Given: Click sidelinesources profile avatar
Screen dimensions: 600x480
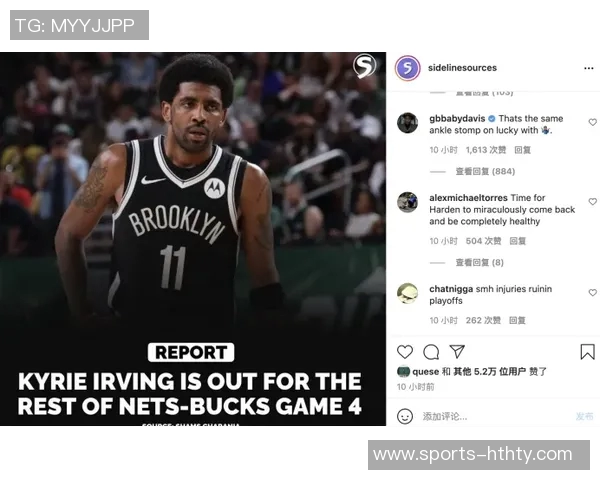Looking at the screenshot, I should pos(408,68).
